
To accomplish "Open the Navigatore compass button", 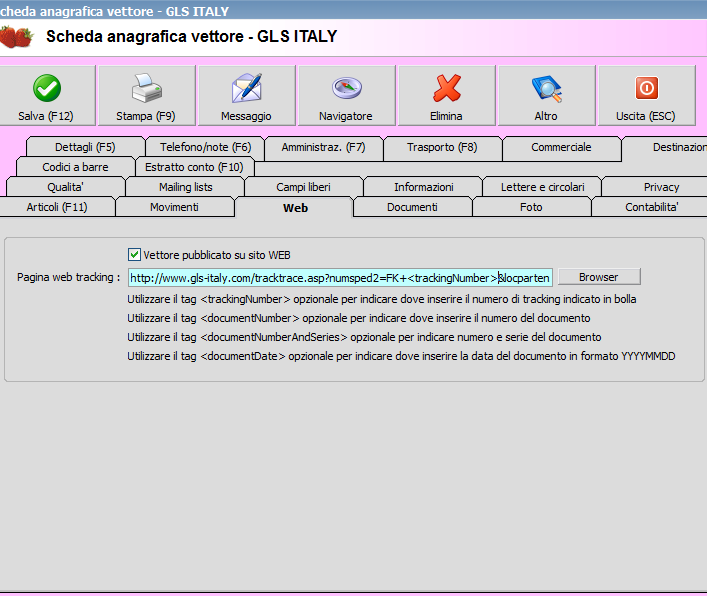I will tap(346, 95).
